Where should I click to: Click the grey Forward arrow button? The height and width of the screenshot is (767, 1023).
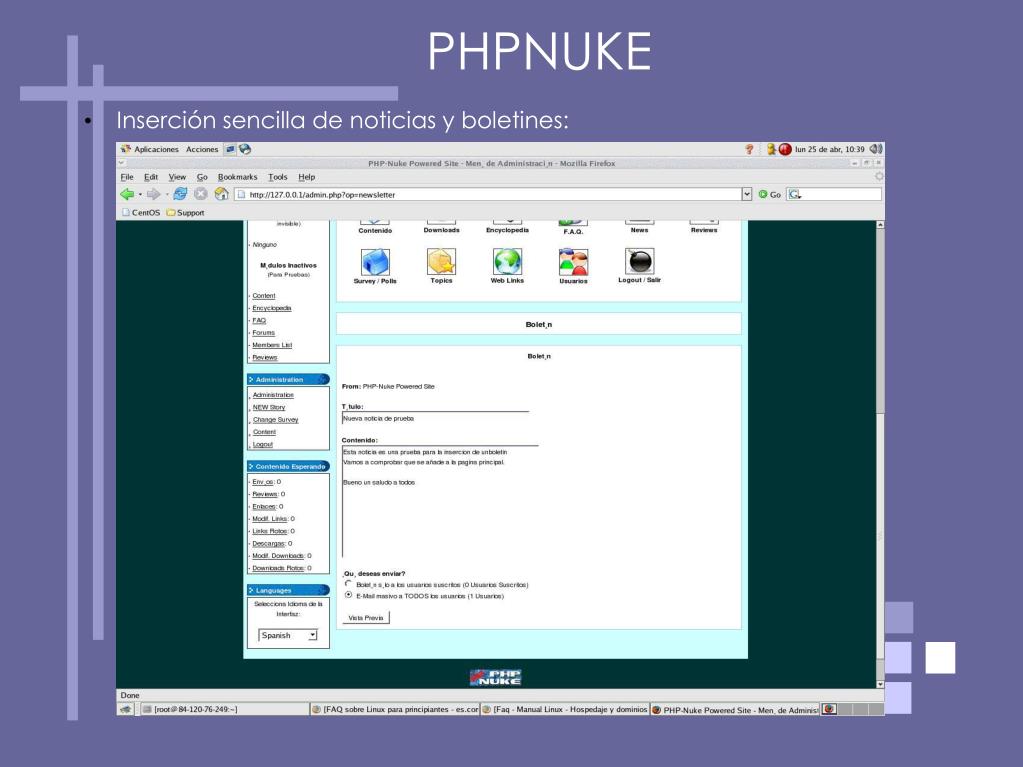click(153, 194)
